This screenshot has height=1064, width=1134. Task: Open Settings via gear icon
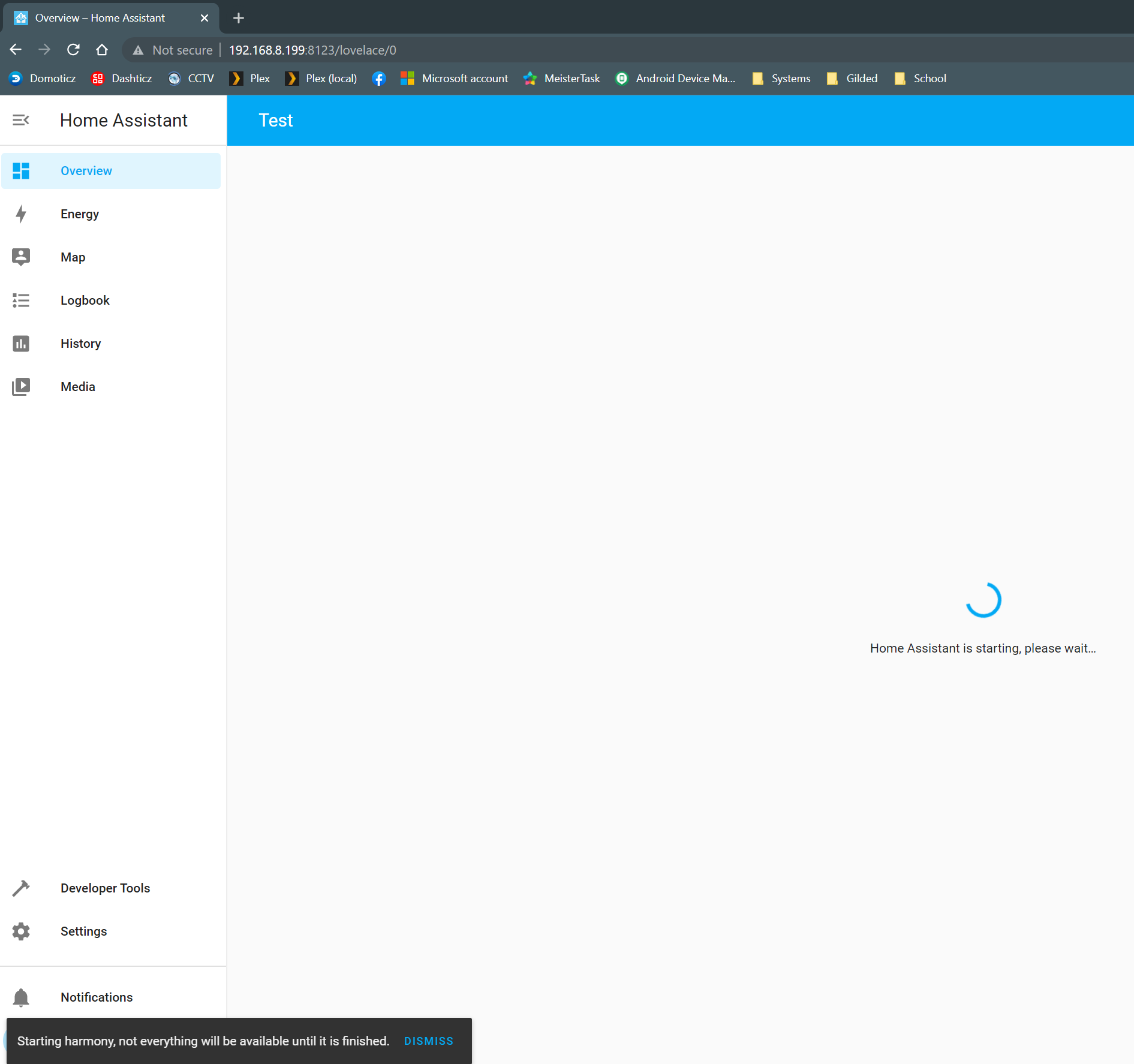21,931
